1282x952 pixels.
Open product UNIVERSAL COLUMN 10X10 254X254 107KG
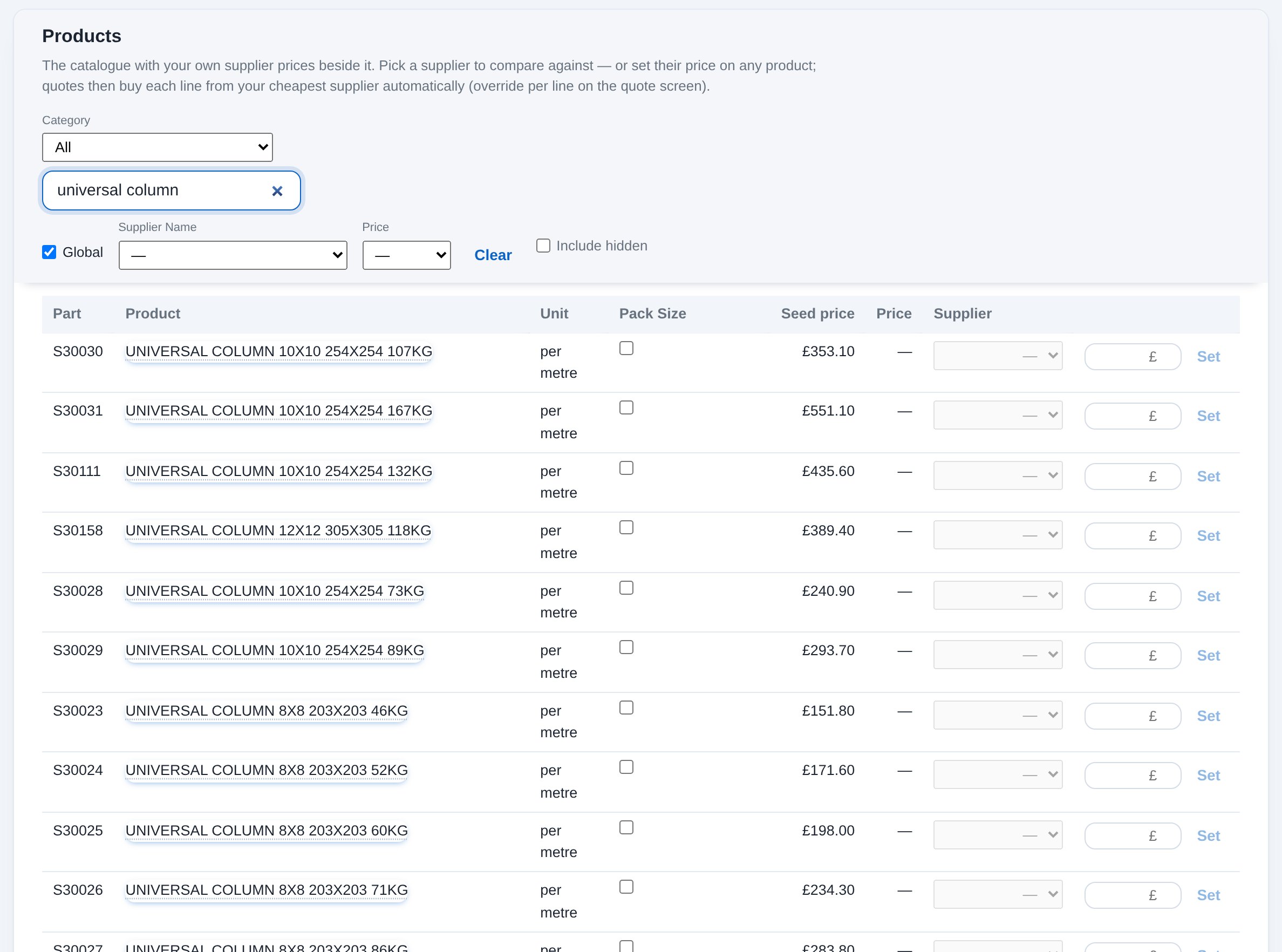[x=279, y=351]
